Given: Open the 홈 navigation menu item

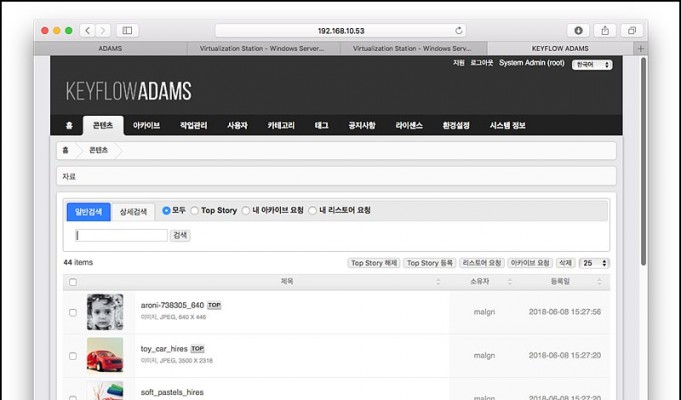Looking at the screenshot, I should click(x=69, y=126).
